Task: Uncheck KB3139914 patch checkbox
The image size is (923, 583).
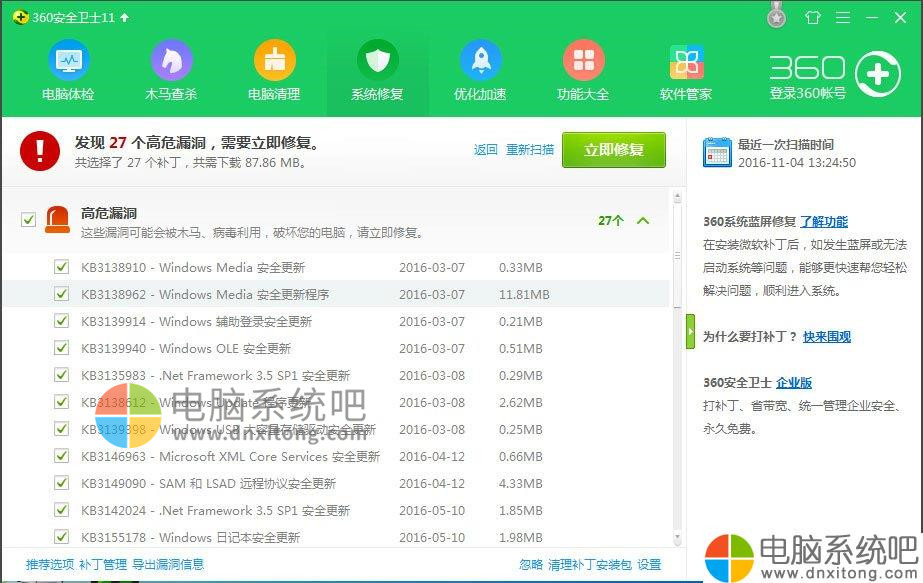Action: pos(61,321)
